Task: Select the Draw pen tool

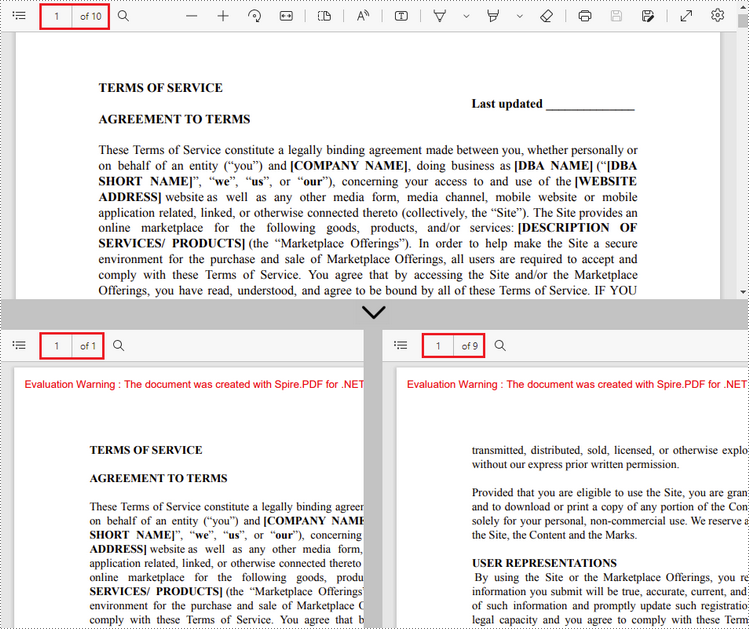Action: [x=439, y=16]
